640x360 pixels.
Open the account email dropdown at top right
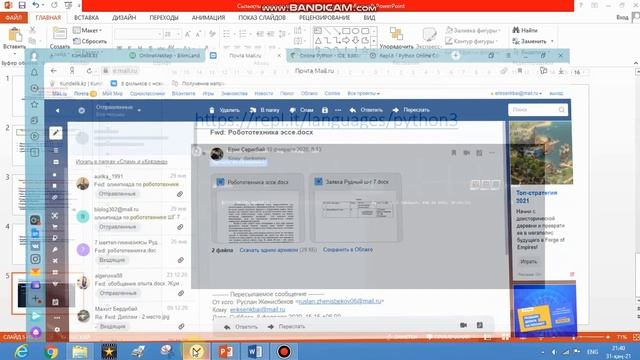[x=518, y=93]
